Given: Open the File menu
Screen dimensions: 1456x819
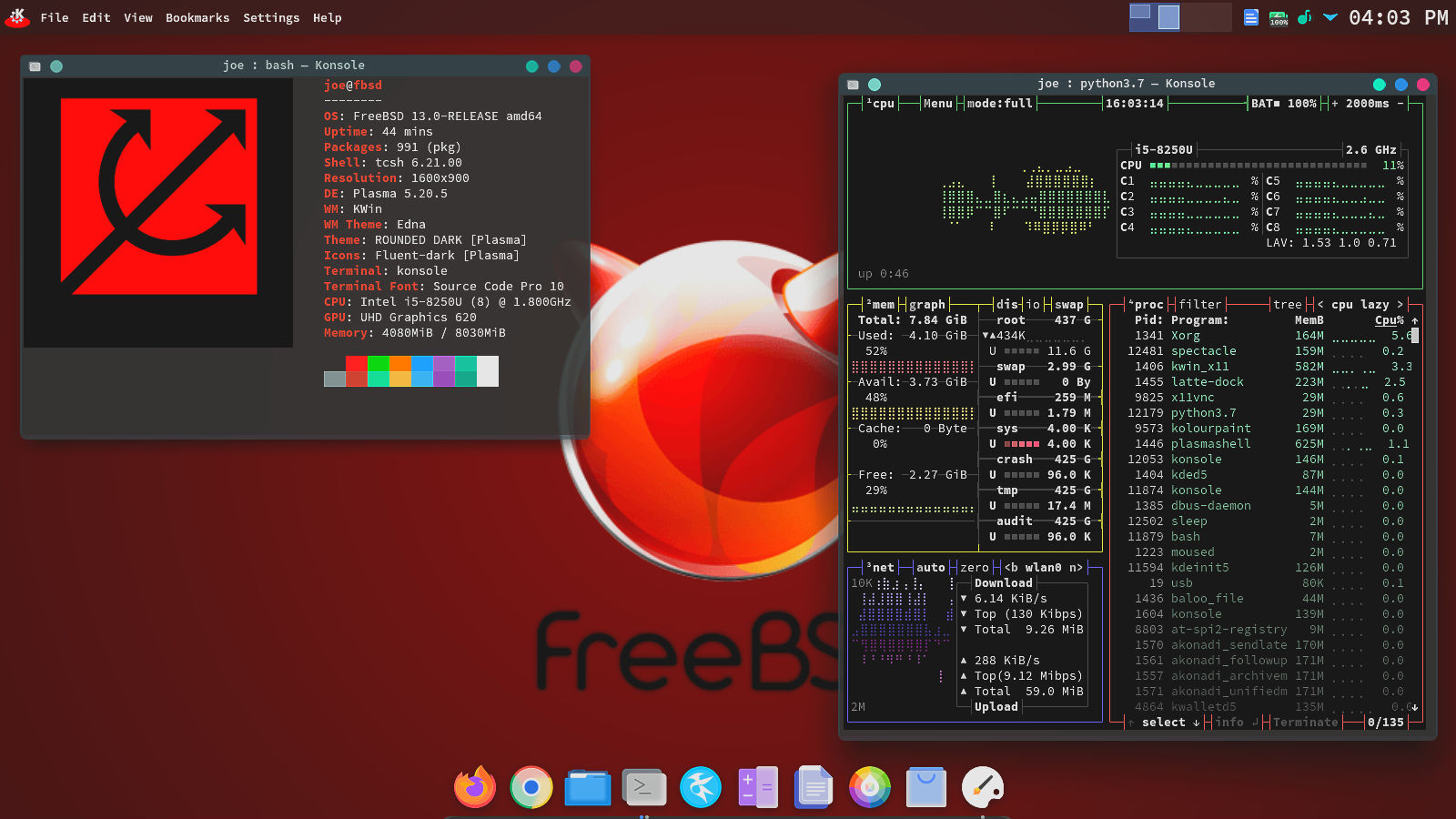Looking at the screenshot, I should [x=55, y=17].
